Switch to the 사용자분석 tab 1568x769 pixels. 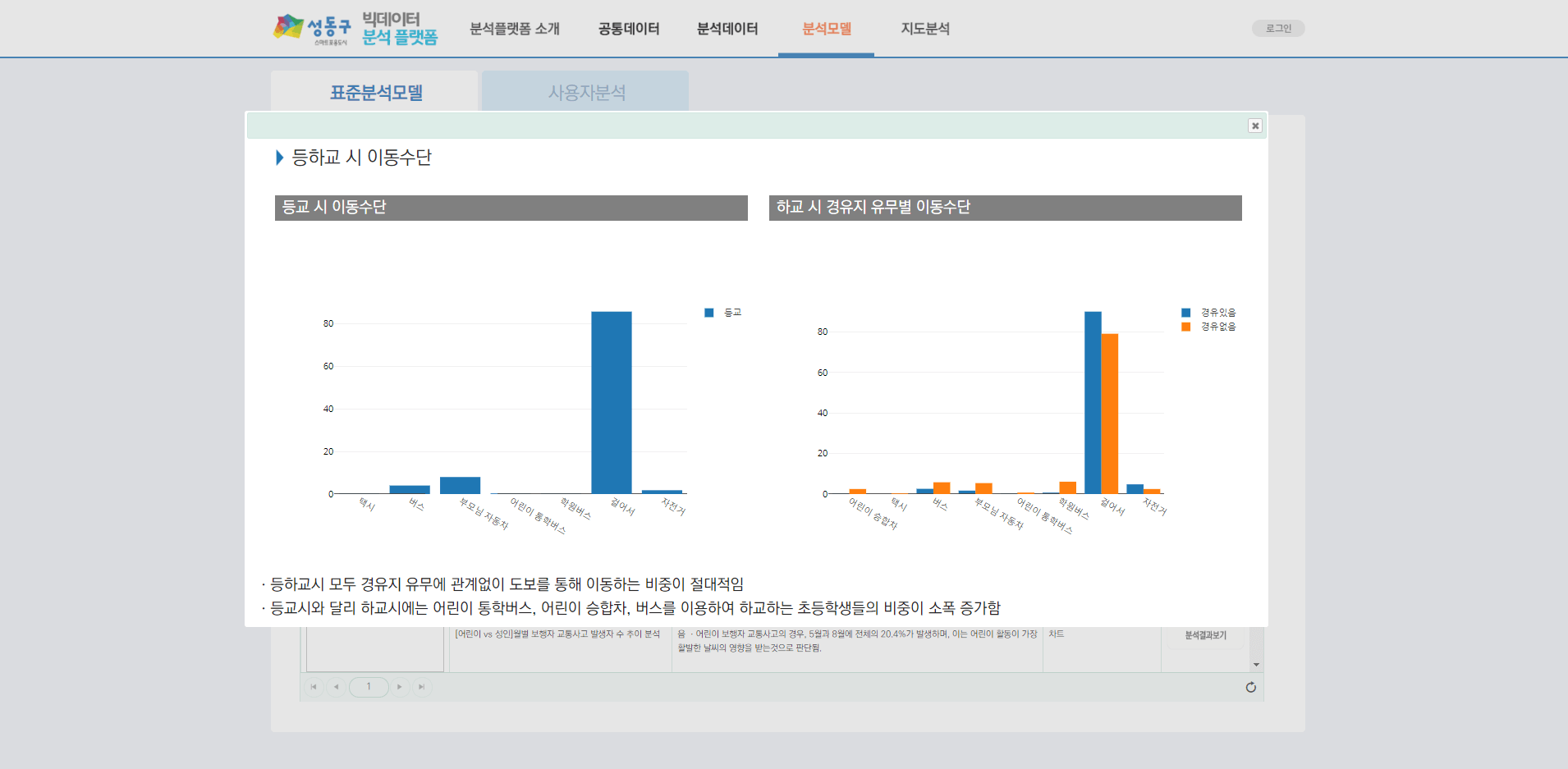586,92
